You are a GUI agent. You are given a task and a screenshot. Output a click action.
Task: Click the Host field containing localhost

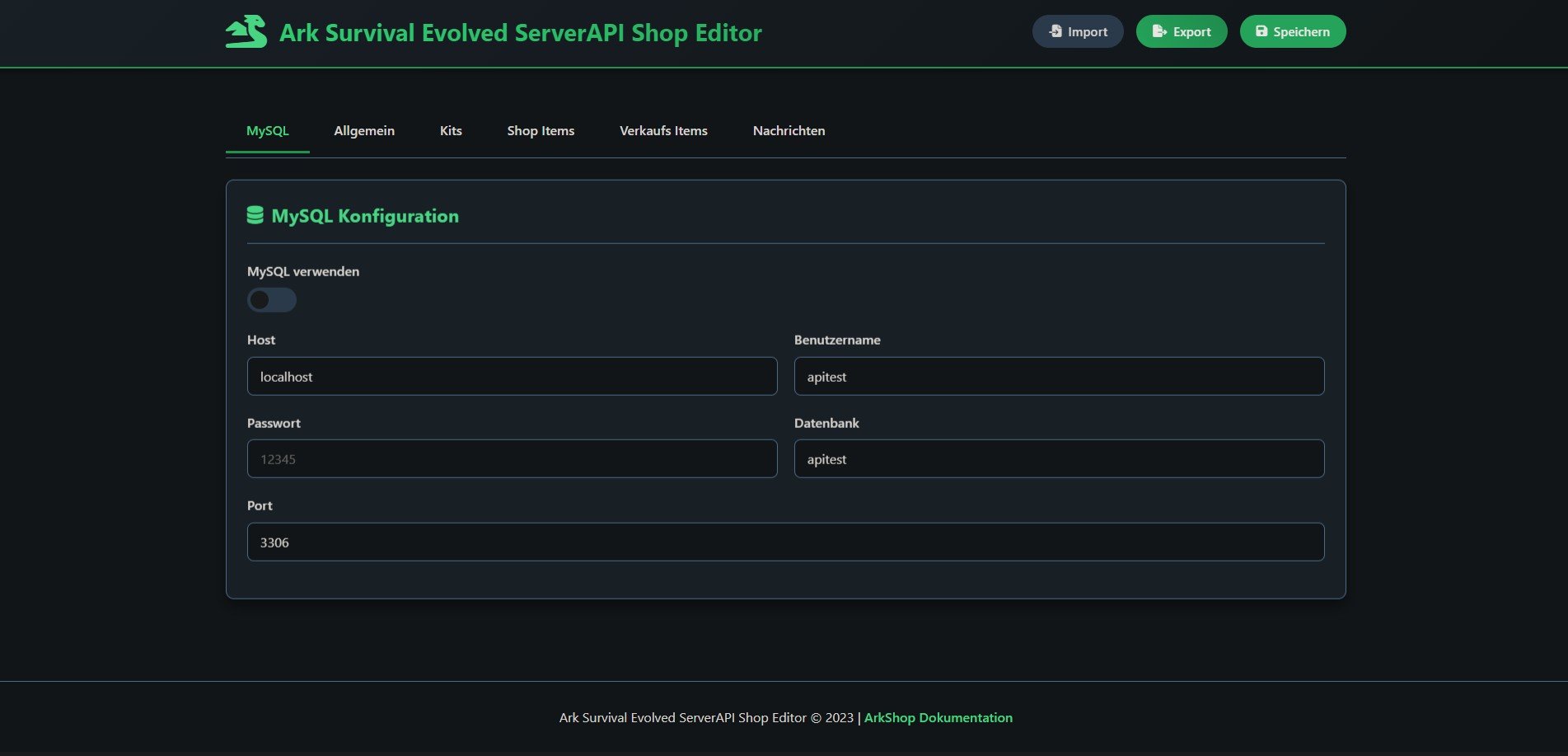pyautogui.click(x=512, y=376)
